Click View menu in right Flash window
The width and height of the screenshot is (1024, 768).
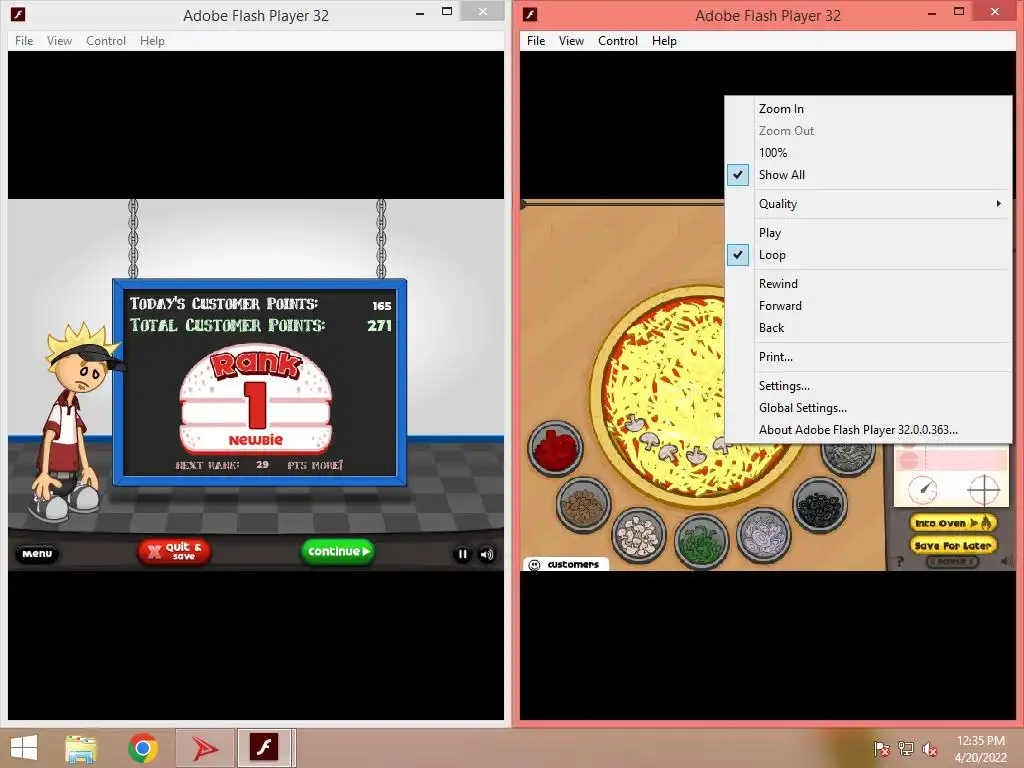point(571,40)
